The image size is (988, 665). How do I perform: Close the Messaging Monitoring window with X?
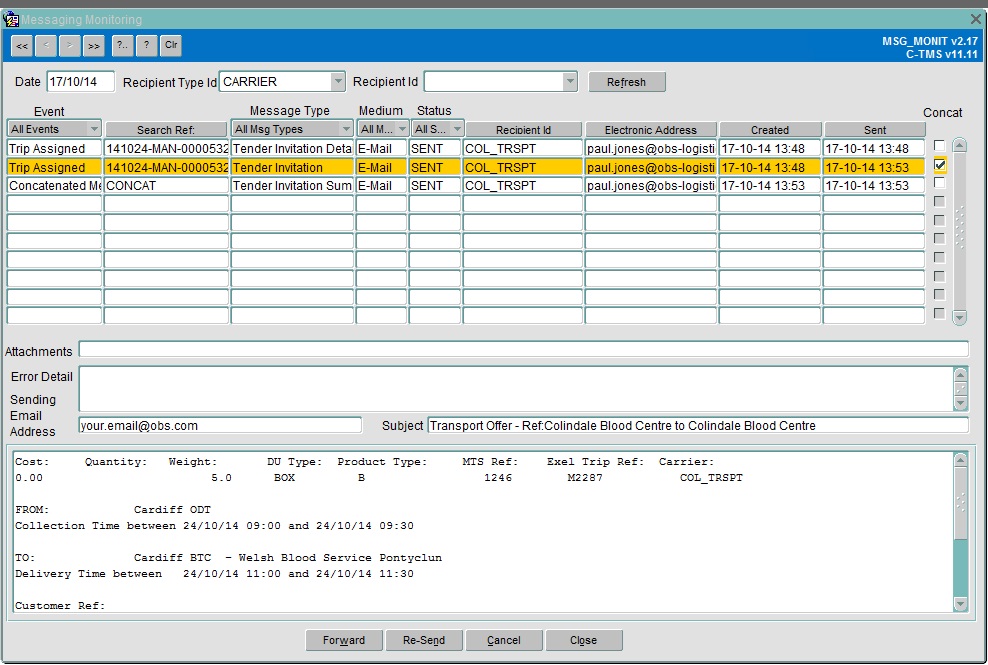click(x=976, y=20)
